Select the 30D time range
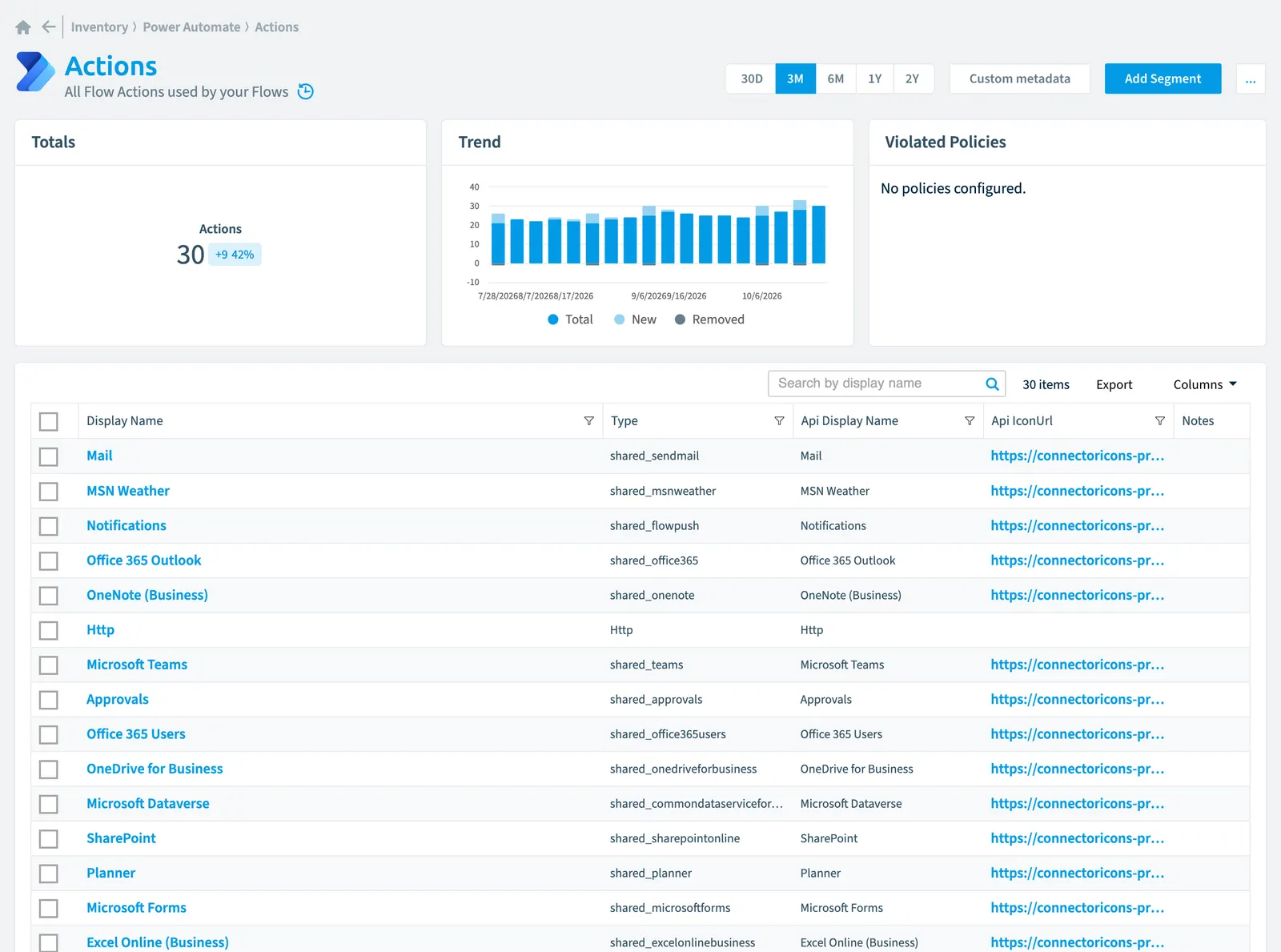1281x952 pixels. pos(752,78)
